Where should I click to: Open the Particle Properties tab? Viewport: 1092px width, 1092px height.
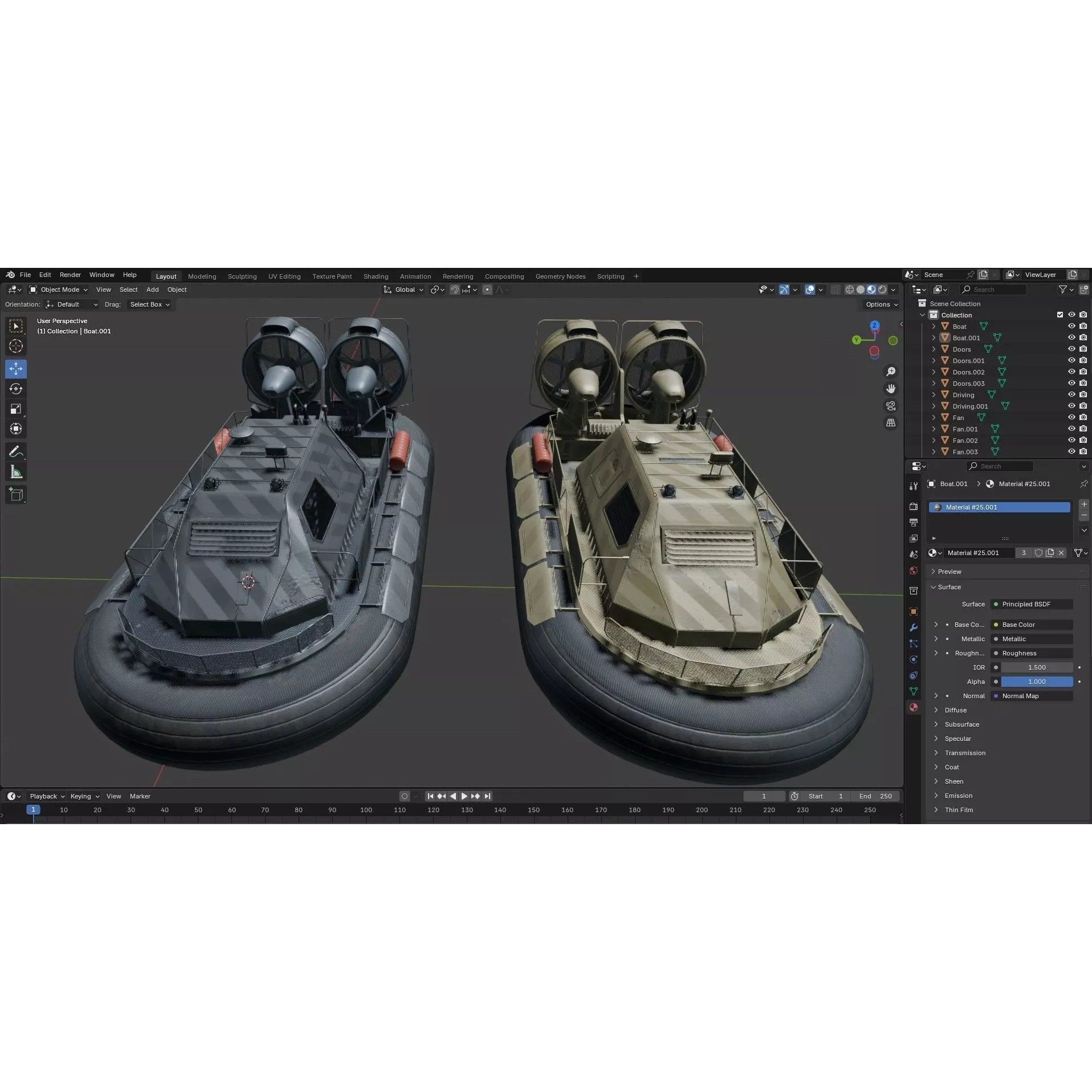pos(914,643)
